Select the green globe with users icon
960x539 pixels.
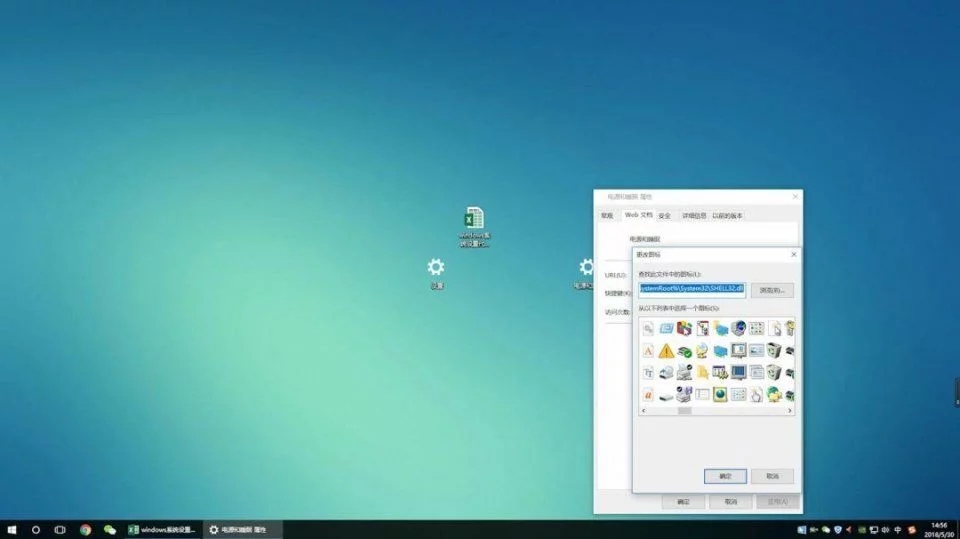click(774, 395)
